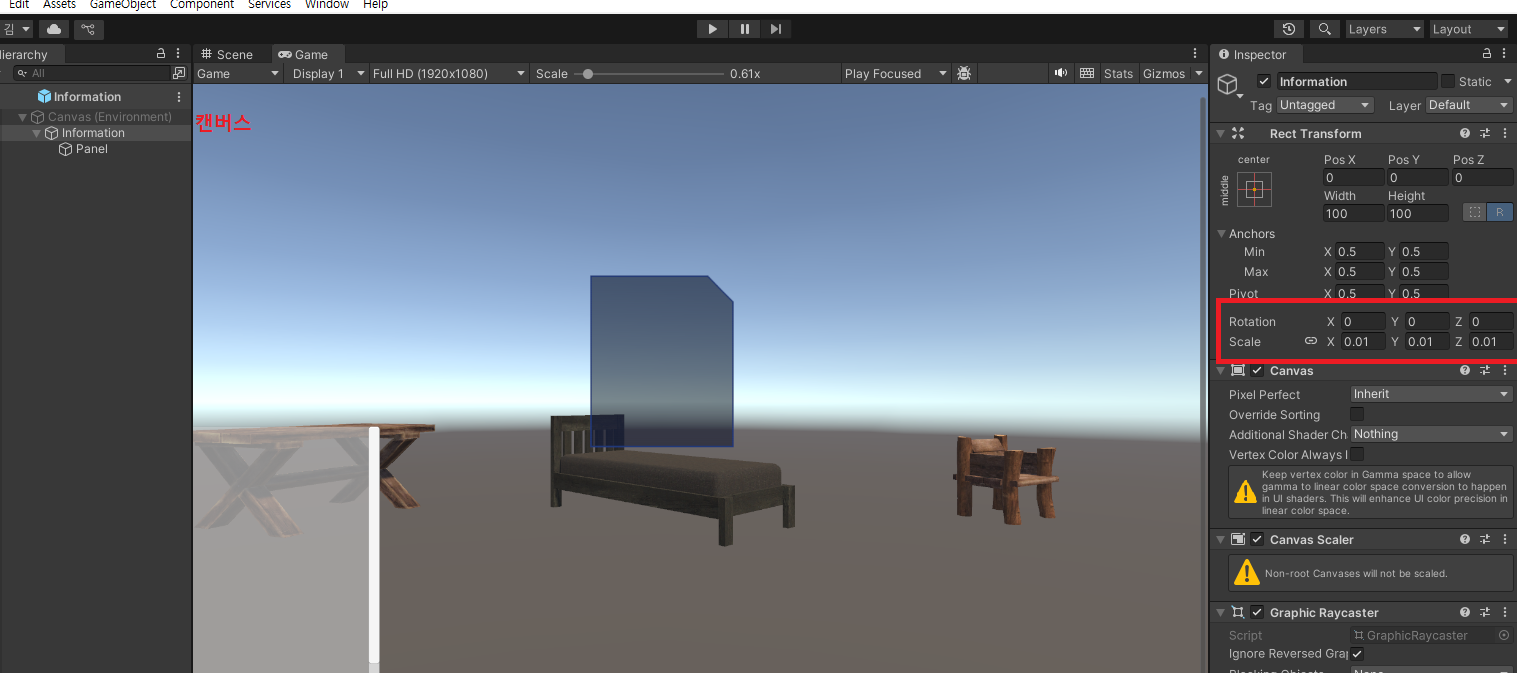Select the Game tab

303,54
